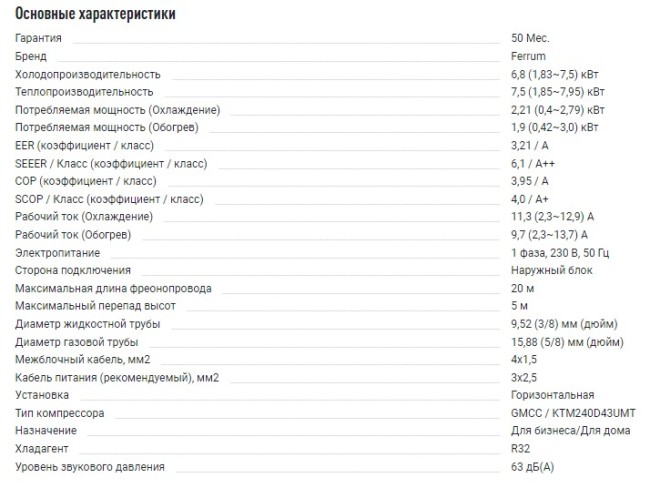Click the 'Электропитание' row label

[x=57, y=253]
